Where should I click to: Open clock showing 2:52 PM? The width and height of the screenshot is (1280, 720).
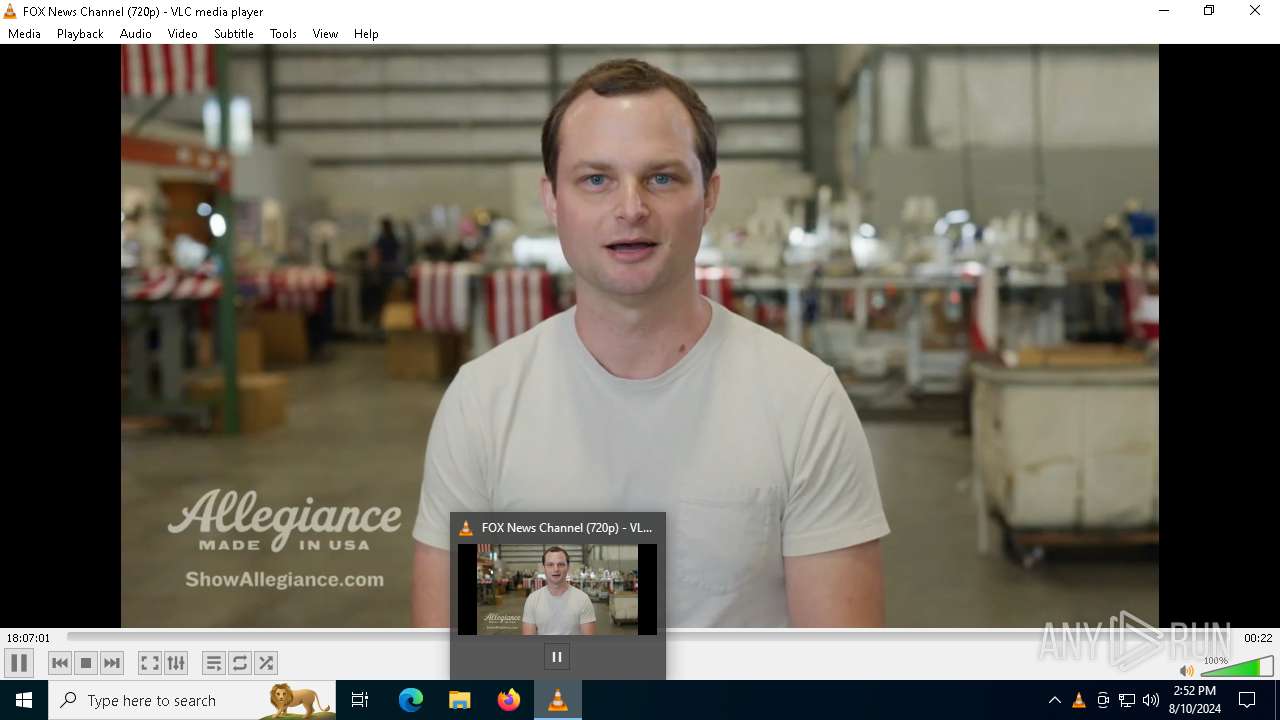(x=1194, y=700)
